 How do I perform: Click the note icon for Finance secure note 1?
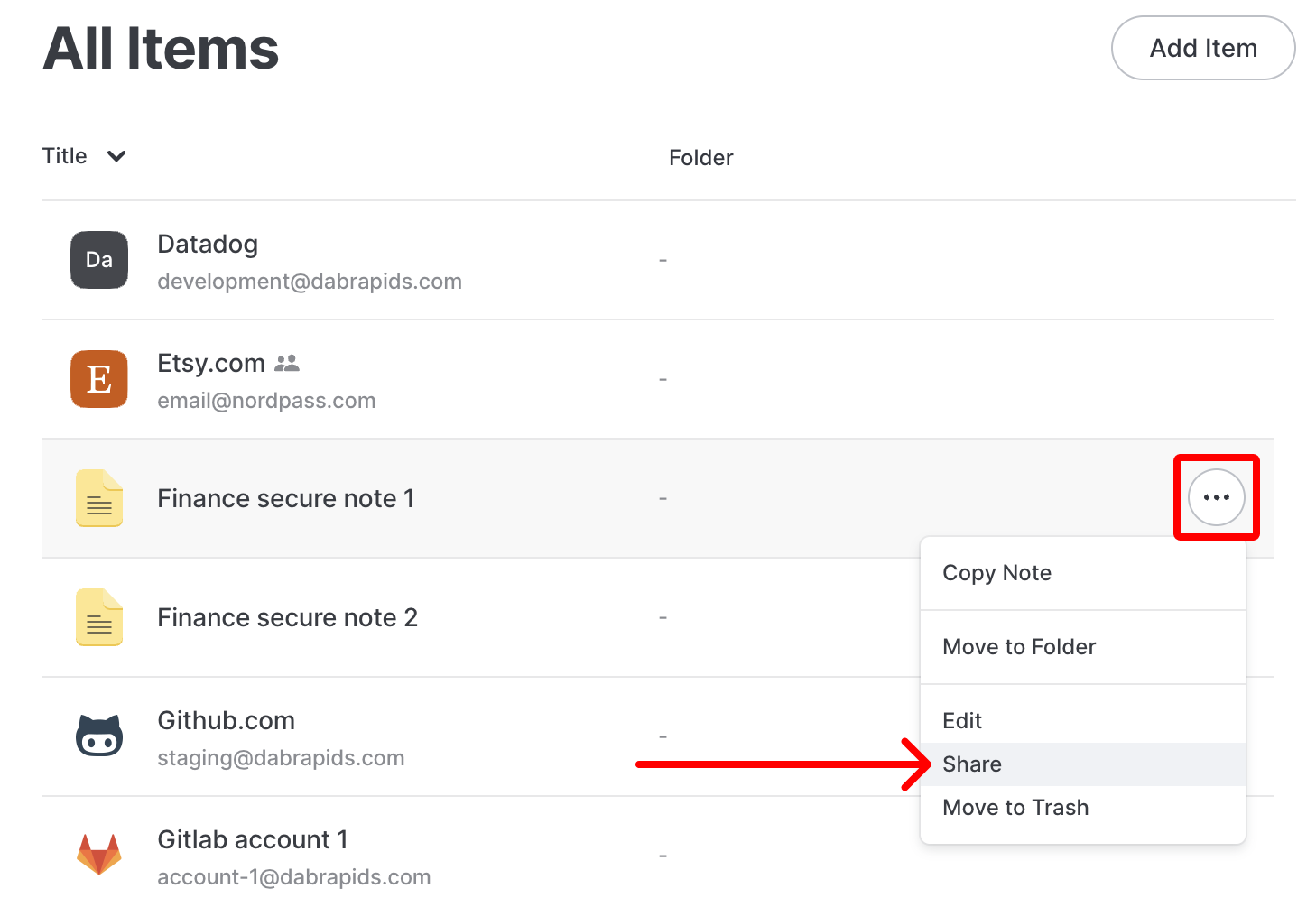[x=99, y=498]
